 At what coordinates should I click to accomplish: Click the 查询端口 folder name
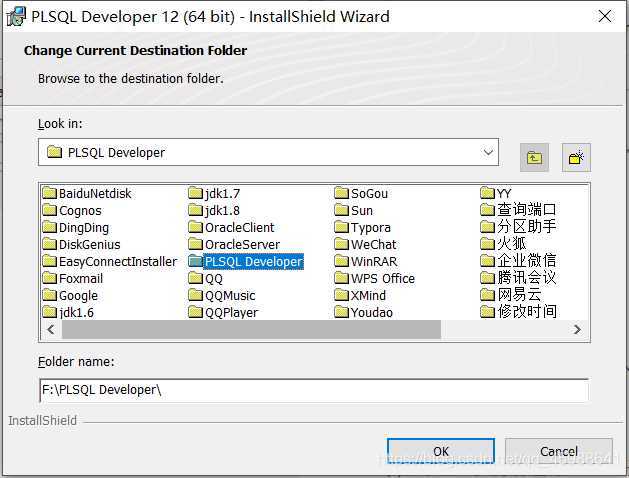(527, 210)
